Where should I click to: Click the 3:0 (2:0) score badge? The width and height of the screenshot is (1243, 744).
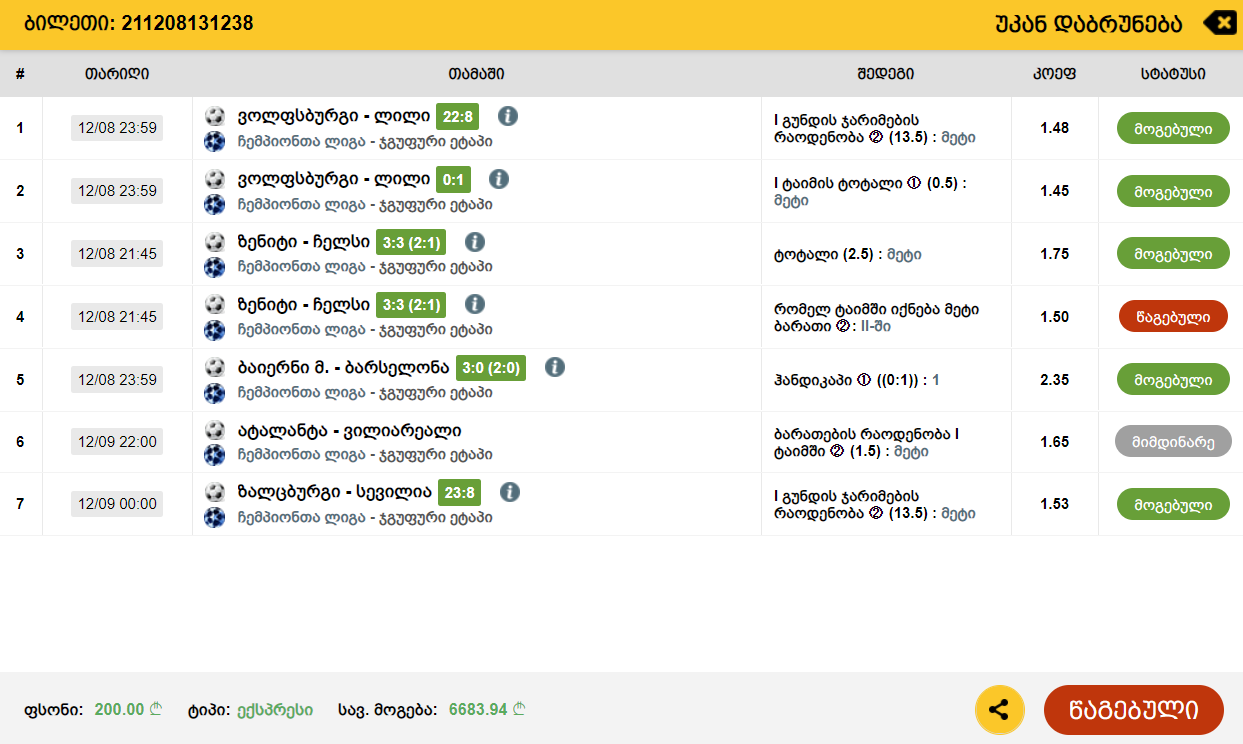[491, 368]
